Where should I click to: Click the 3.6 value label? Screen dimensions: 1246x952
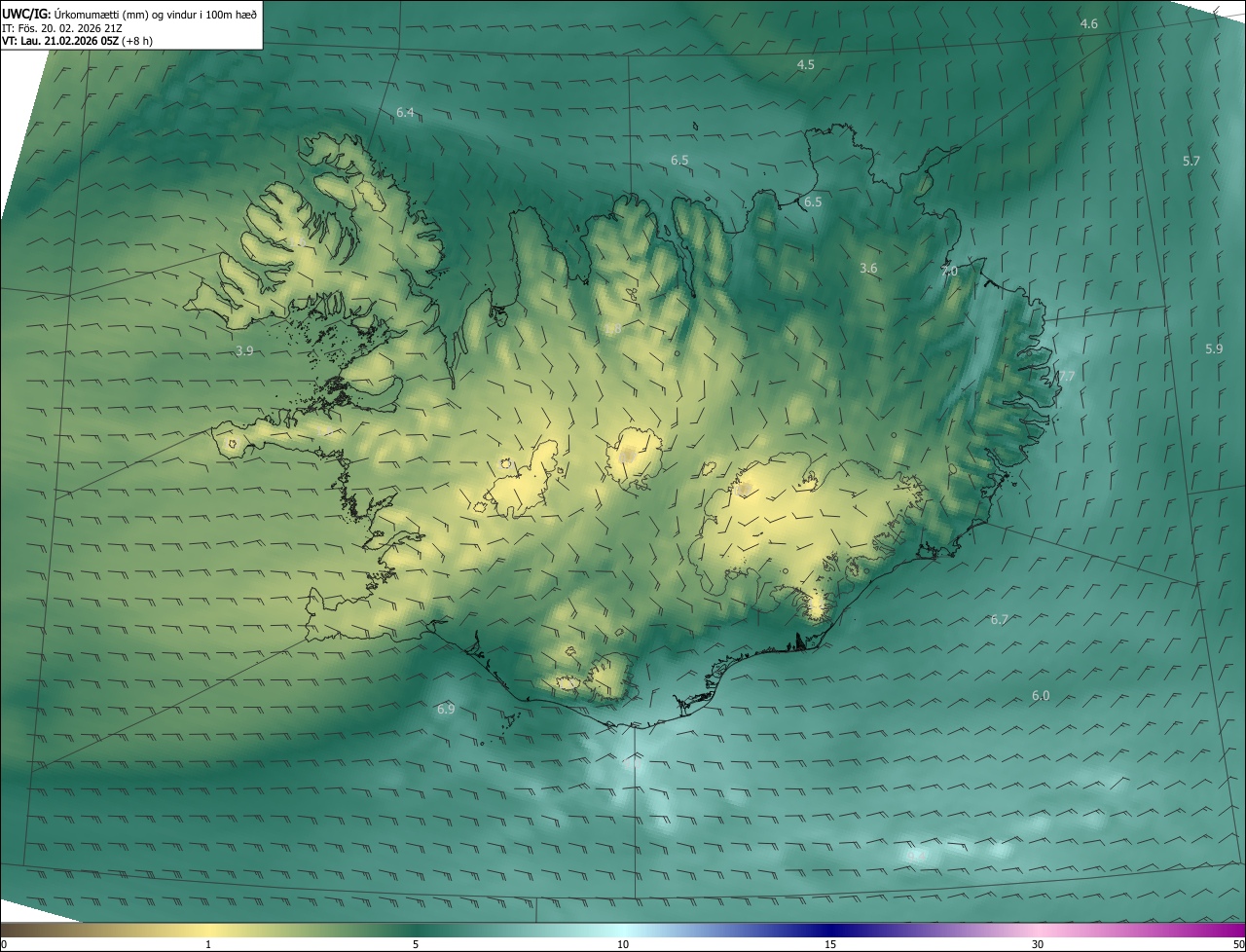pyautogui.click(x=868, y=268)
